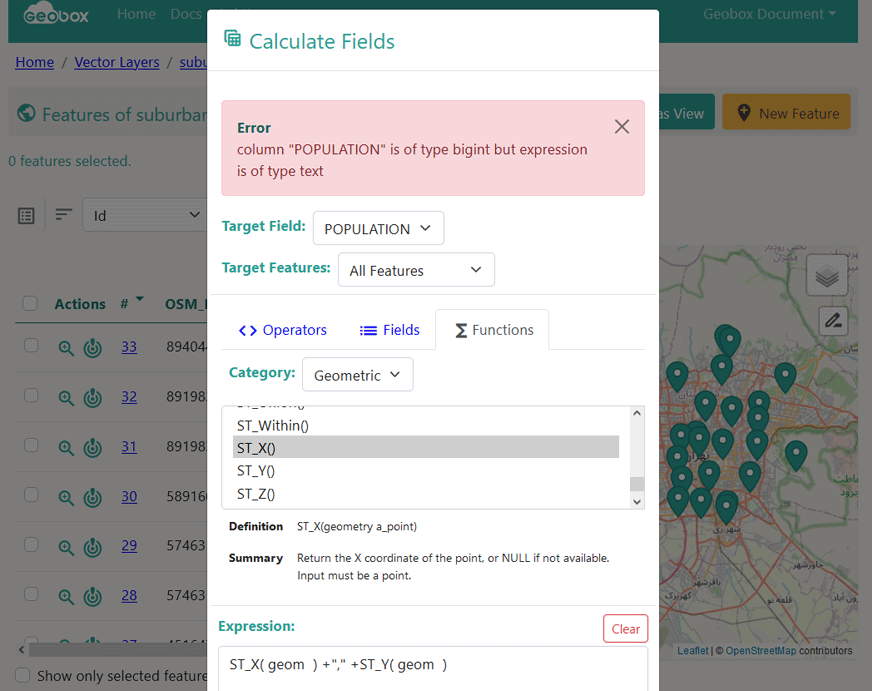The width and height of the screenshot is (872, 691).
Task: Switch to the Operators tab
Action: tap(283, 330)
